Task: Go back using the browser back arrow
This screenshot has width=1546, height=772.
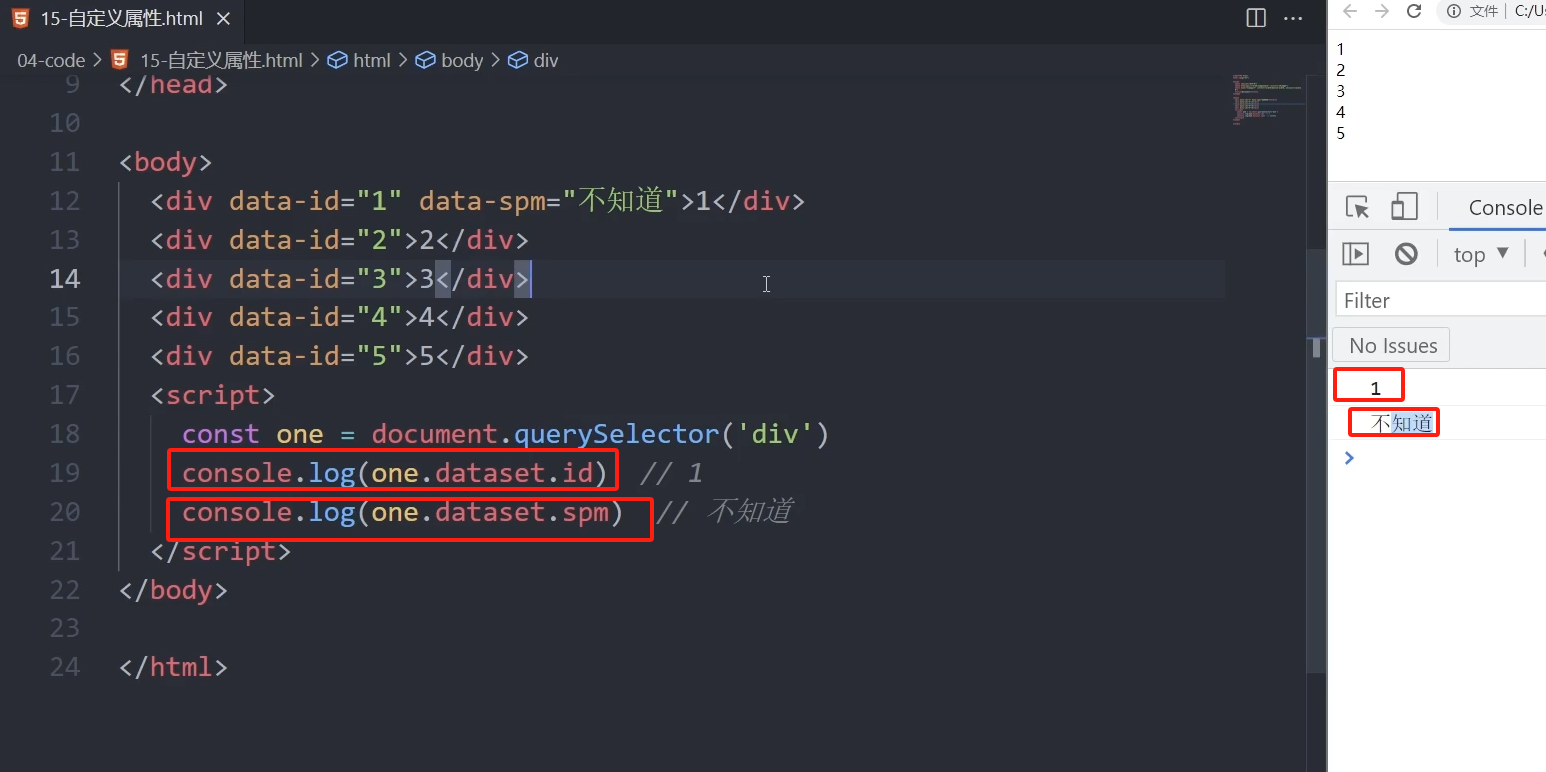Action: click(x=1350, y=11)
